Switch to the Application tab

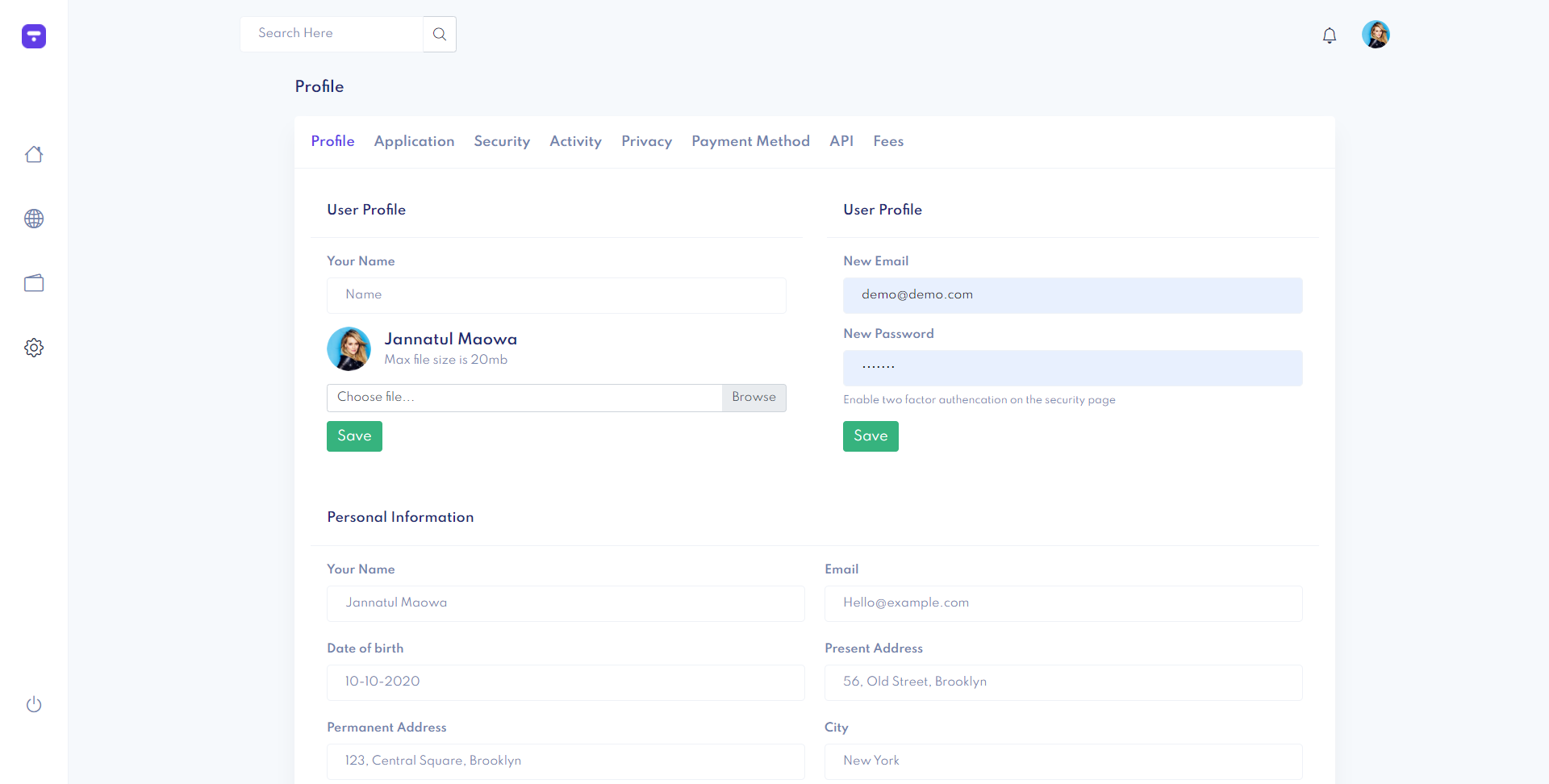pos(414,141)
